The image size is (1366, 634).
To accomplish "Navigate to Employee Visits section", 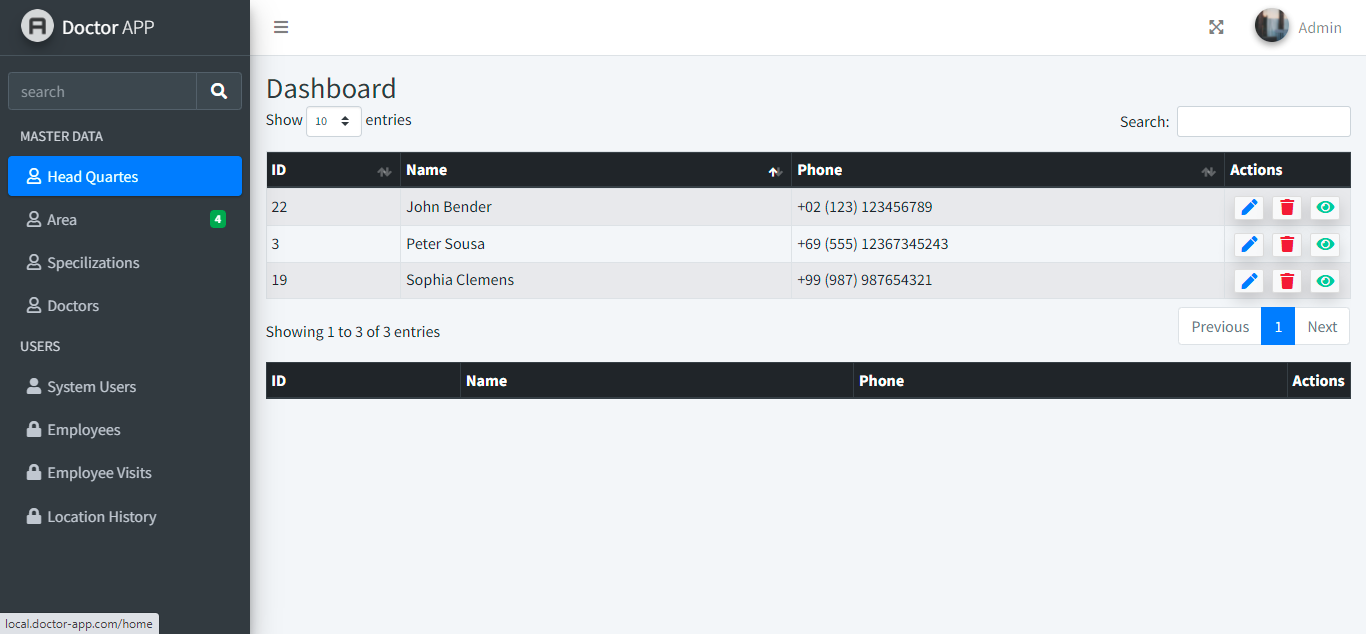I will point(100,472).
